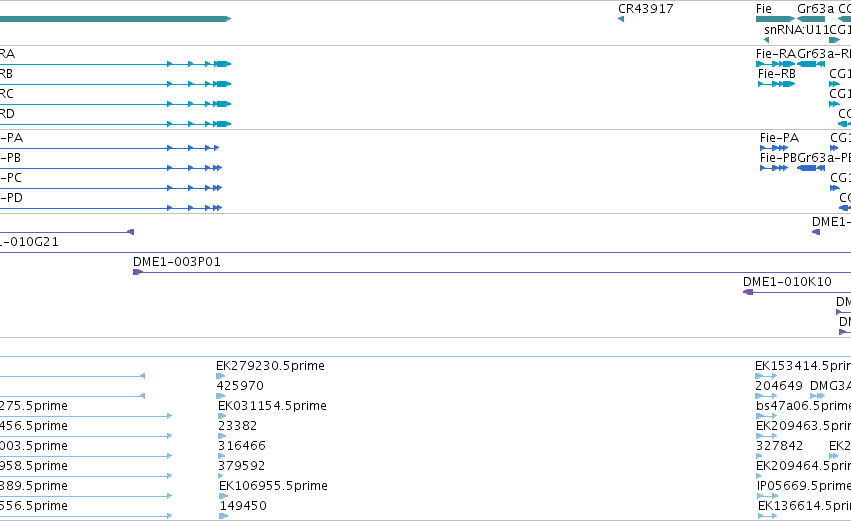
Task: Select the EK153414.5prime EST label
Action: click(803, 366)
